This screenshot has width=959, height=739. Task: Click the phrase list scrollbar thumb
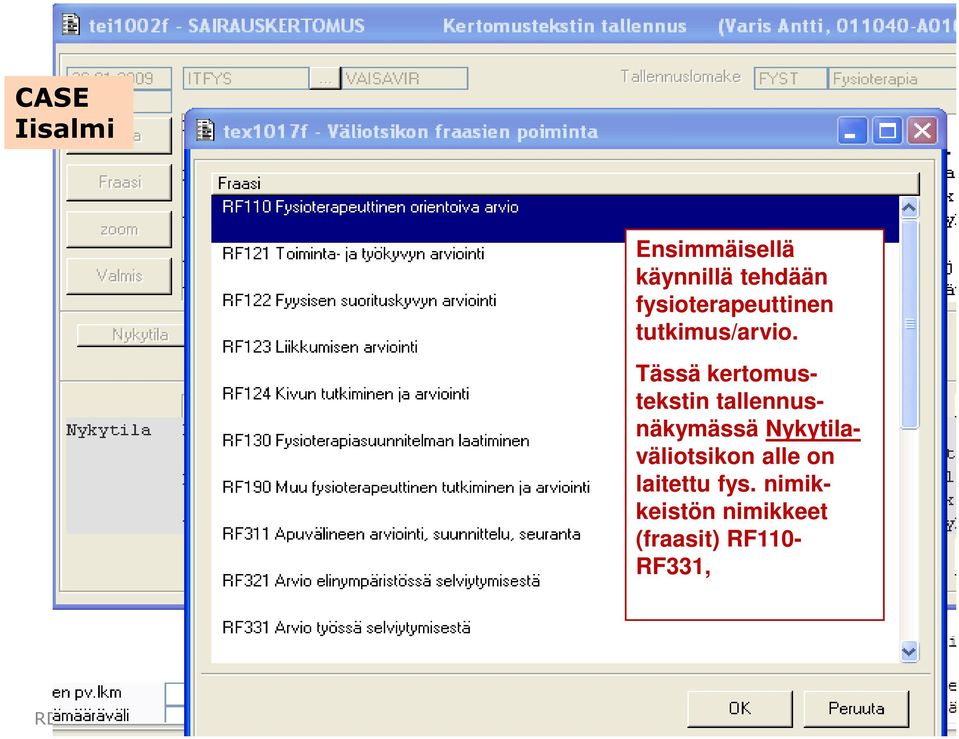909,324
